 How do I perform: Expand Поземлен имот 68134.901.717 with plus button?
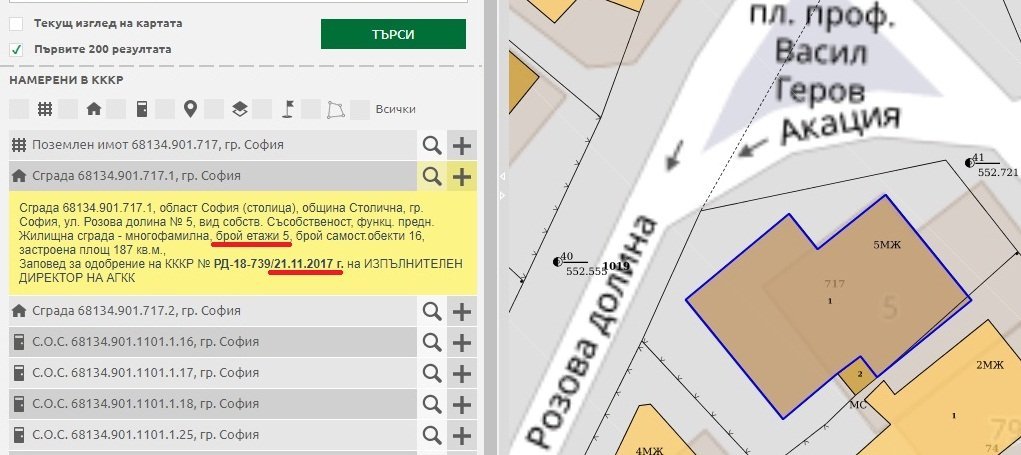coord(461,145)
